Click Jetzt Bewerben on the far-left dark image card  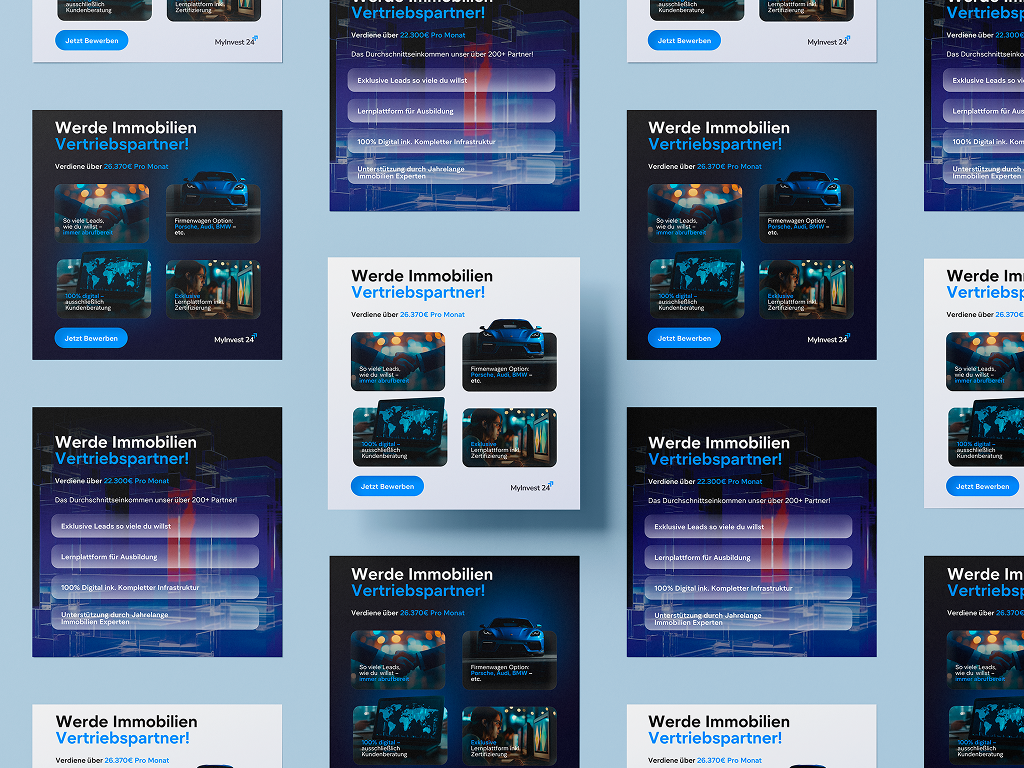[x=91, y=338]
